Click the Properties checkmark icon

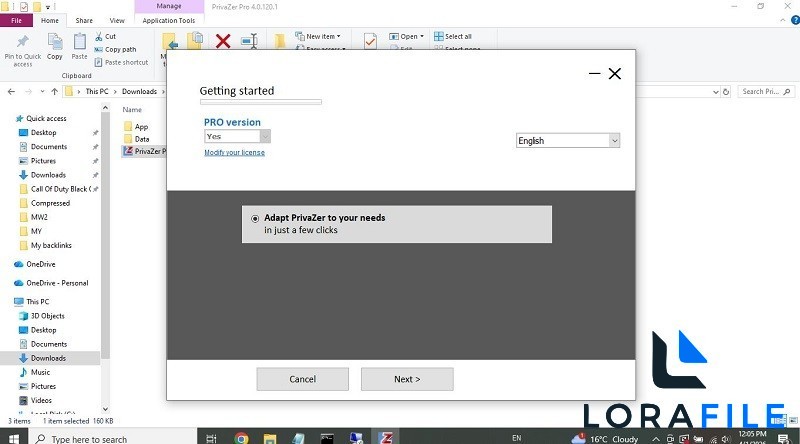point(370,41)
